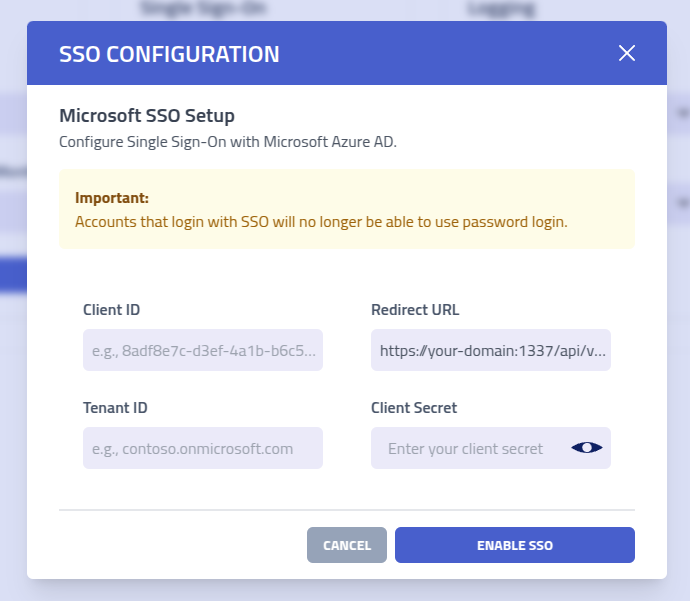Close the SSO Configuration dialog
Screen dimensions: 690x601
[627, 53]
